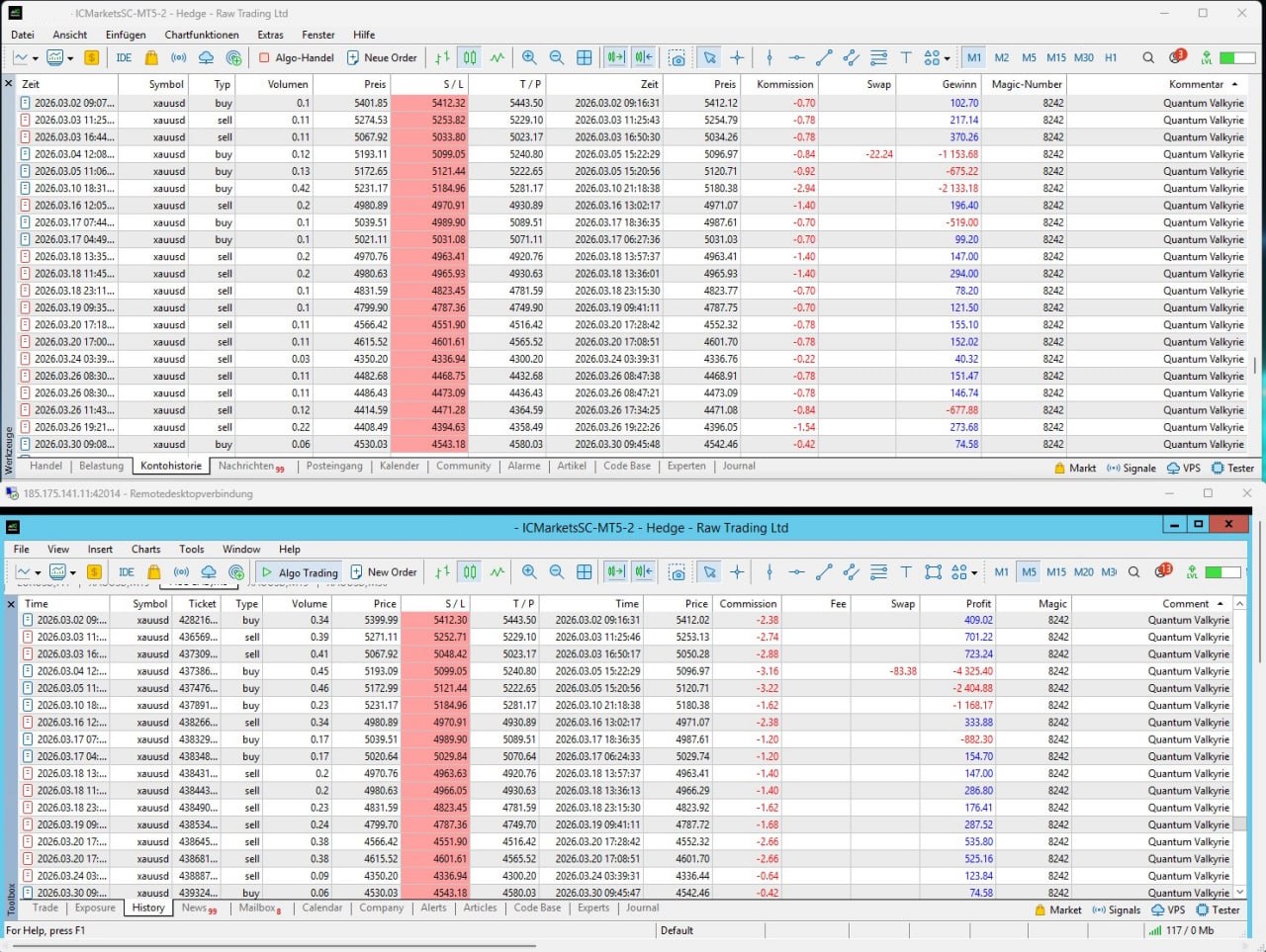Switch to the Exposure tab
The image size is (1266, 952).
pos(95,908)
